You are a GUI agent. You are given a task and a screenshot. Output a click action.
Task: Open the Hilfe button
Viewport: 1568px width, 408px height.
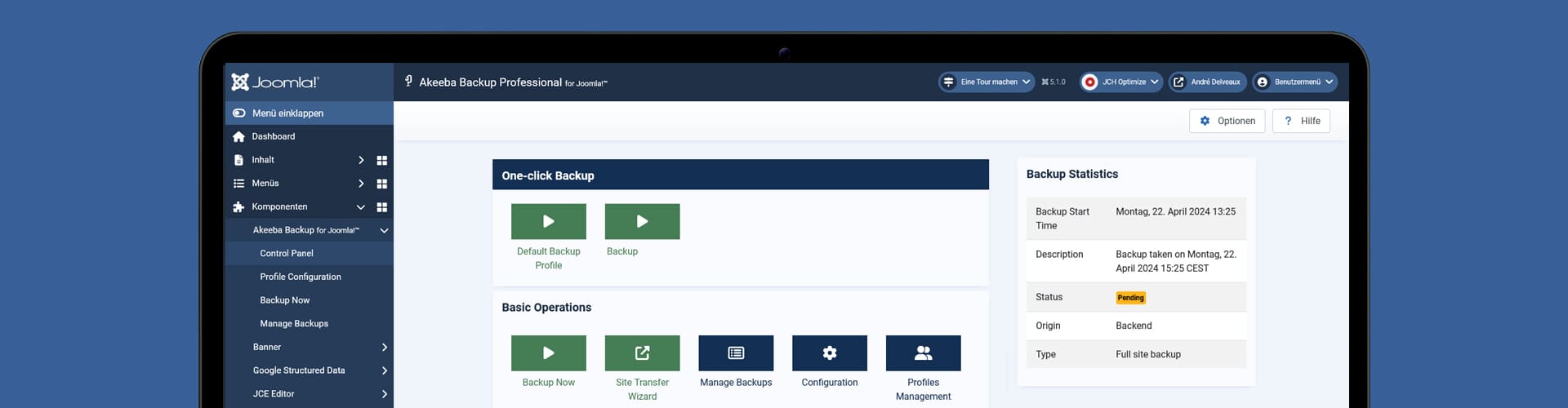point(1301,121)
